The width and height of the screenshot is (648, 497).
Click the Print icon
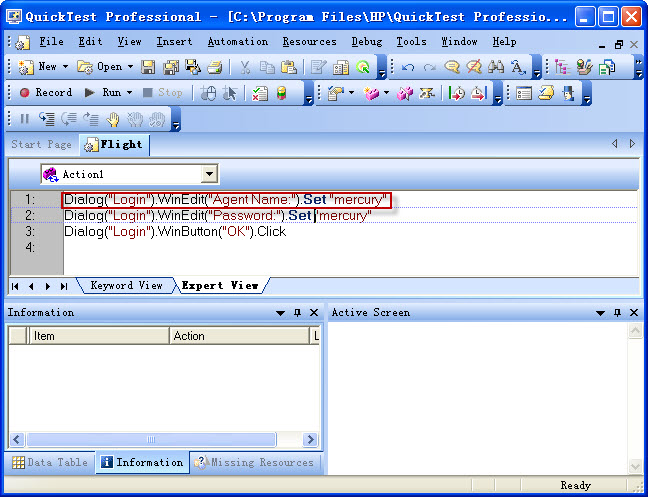tap(214, 67)
